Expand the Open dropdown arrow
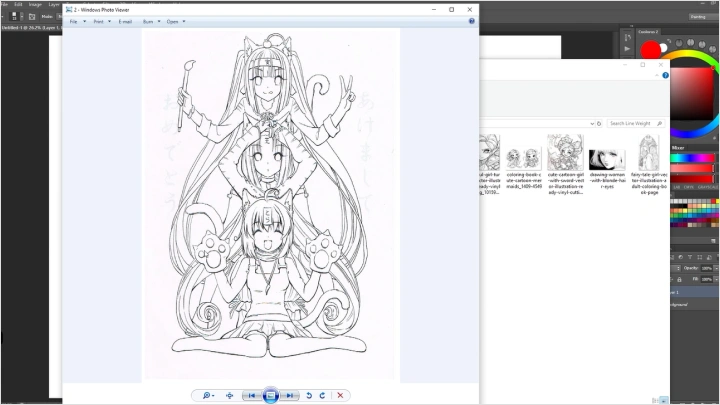 click(184, 22)
